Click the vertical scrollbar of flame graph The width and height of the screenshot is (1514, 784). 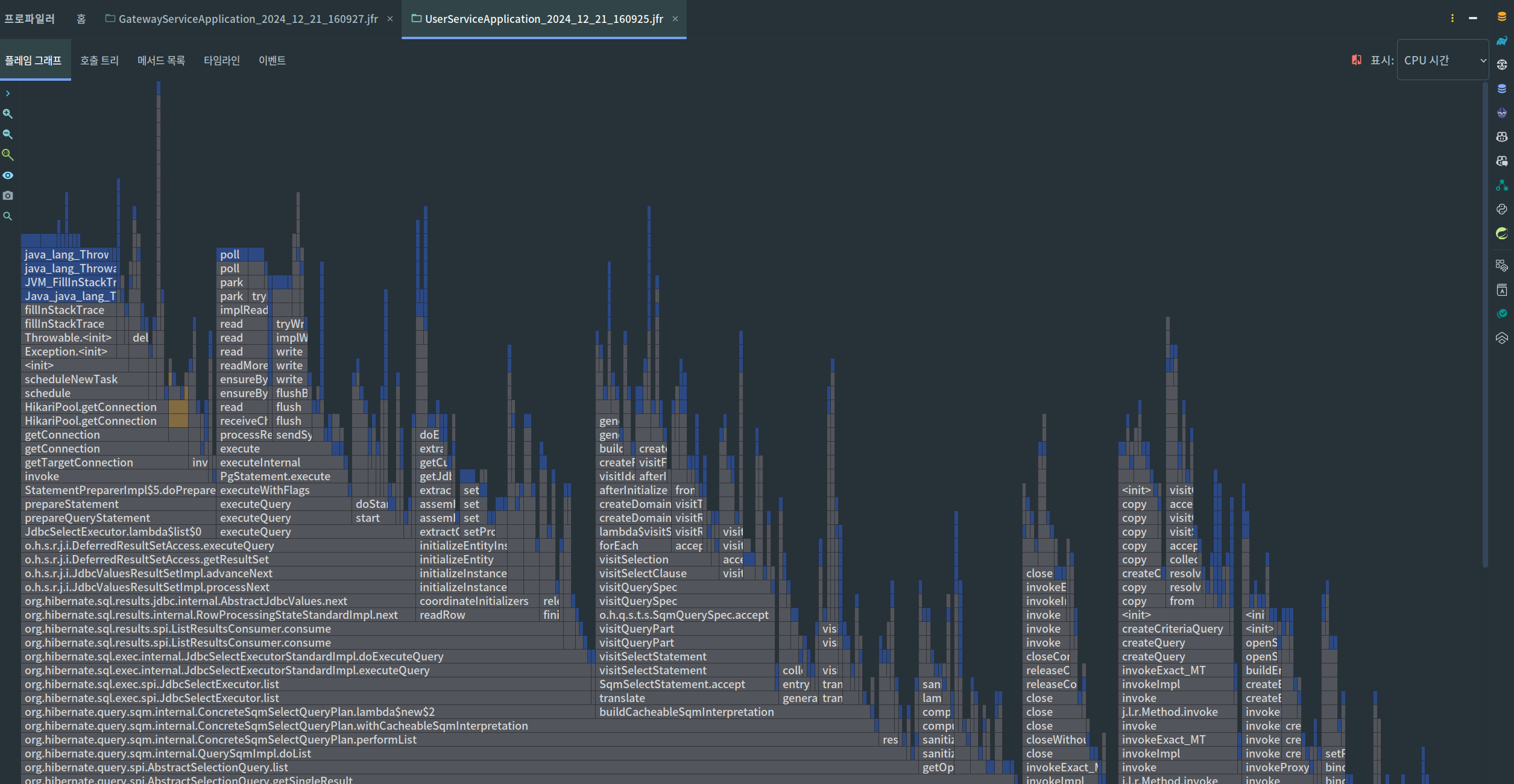click(x=1484, y=325)
